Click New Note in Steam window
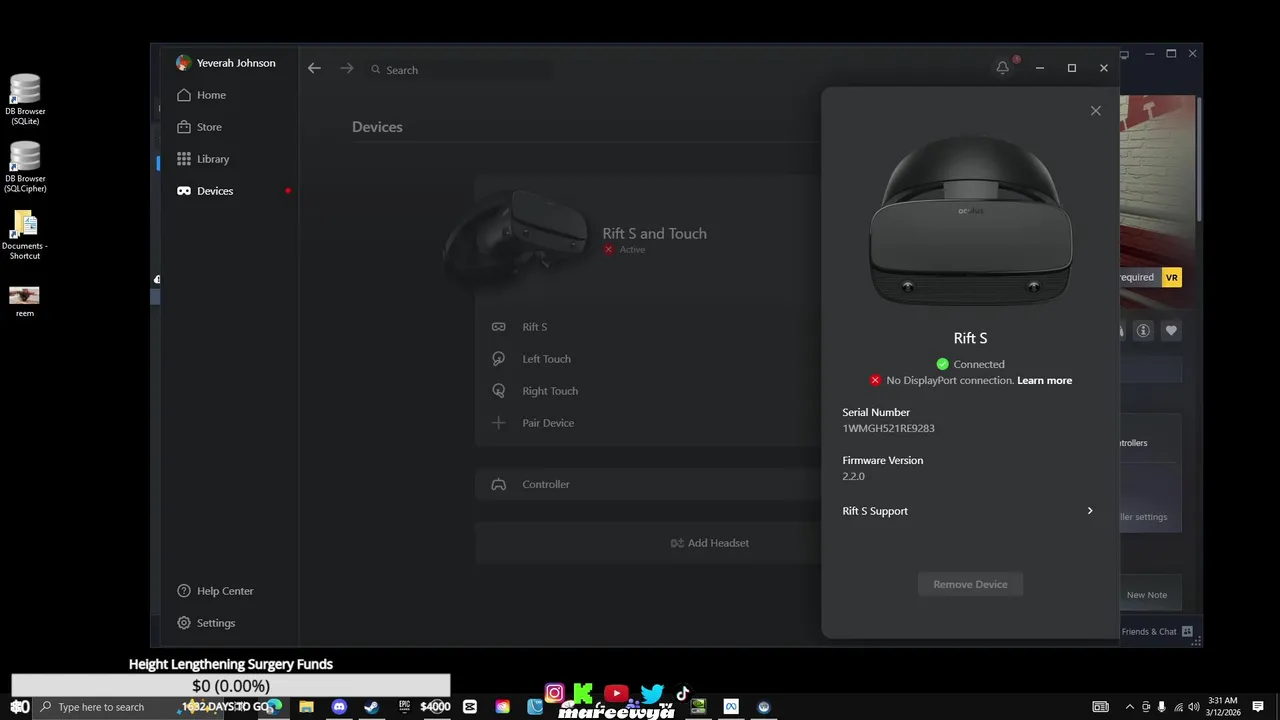This screenshot has height=720, width=1280. (x=1147, y=595)
